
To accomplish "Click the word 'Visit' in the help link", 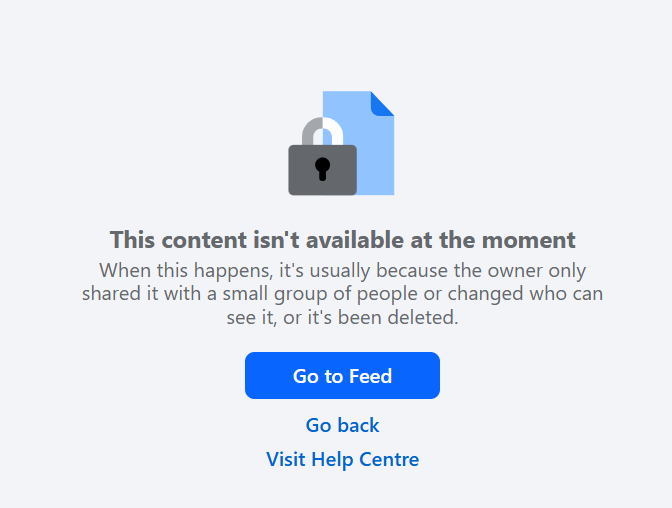I will (x=286, y=459).
